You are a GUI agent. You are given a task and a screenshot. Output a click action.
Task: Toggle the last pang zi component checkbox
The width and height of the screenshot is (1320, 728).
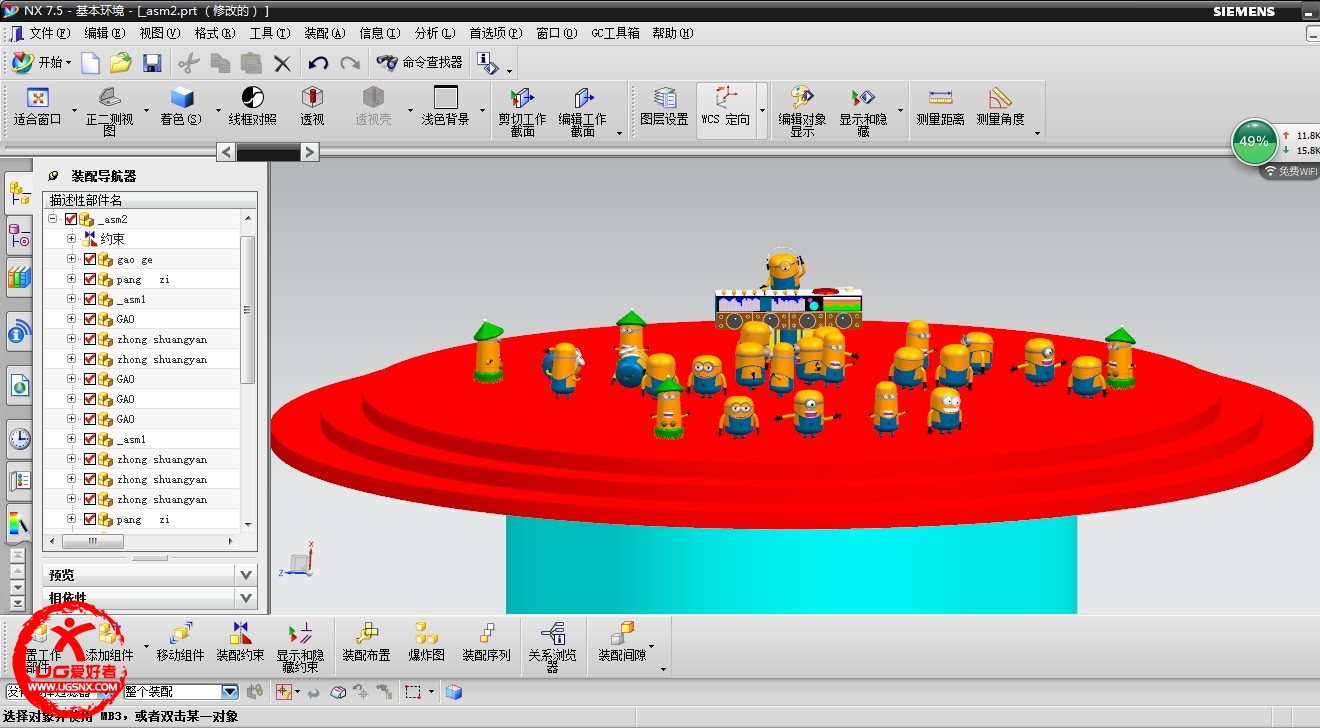click(x=90, y=519)
